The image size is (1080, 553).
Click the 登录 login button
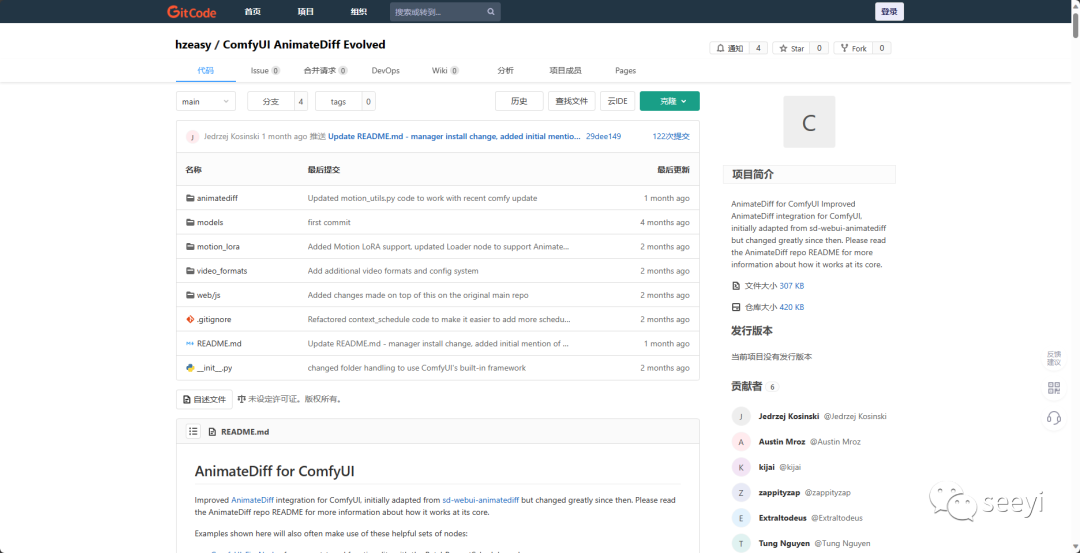click(889, 12)
